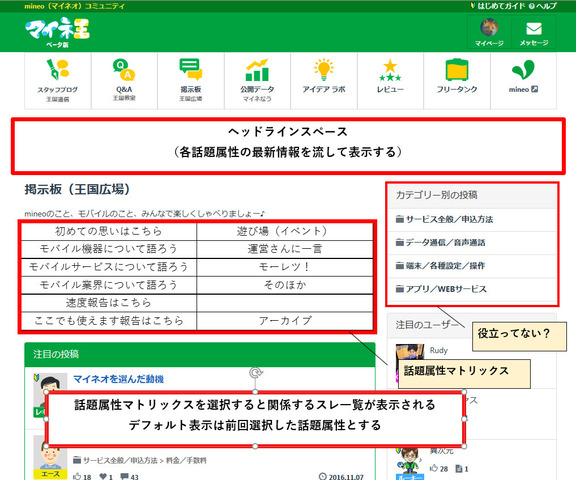Click the 掲示板 menu label
The height and width of the screenshot is (480, 576).
coord(191,89)
